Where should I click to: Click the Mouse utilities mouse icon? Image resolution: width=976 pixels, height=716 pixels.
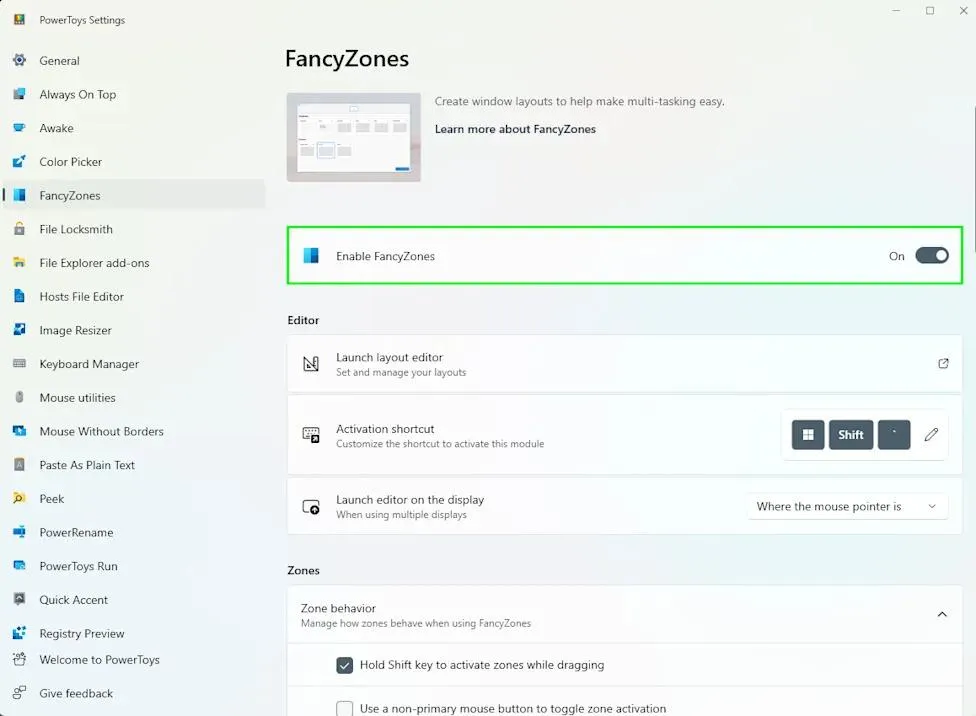[x=19, y=397]
